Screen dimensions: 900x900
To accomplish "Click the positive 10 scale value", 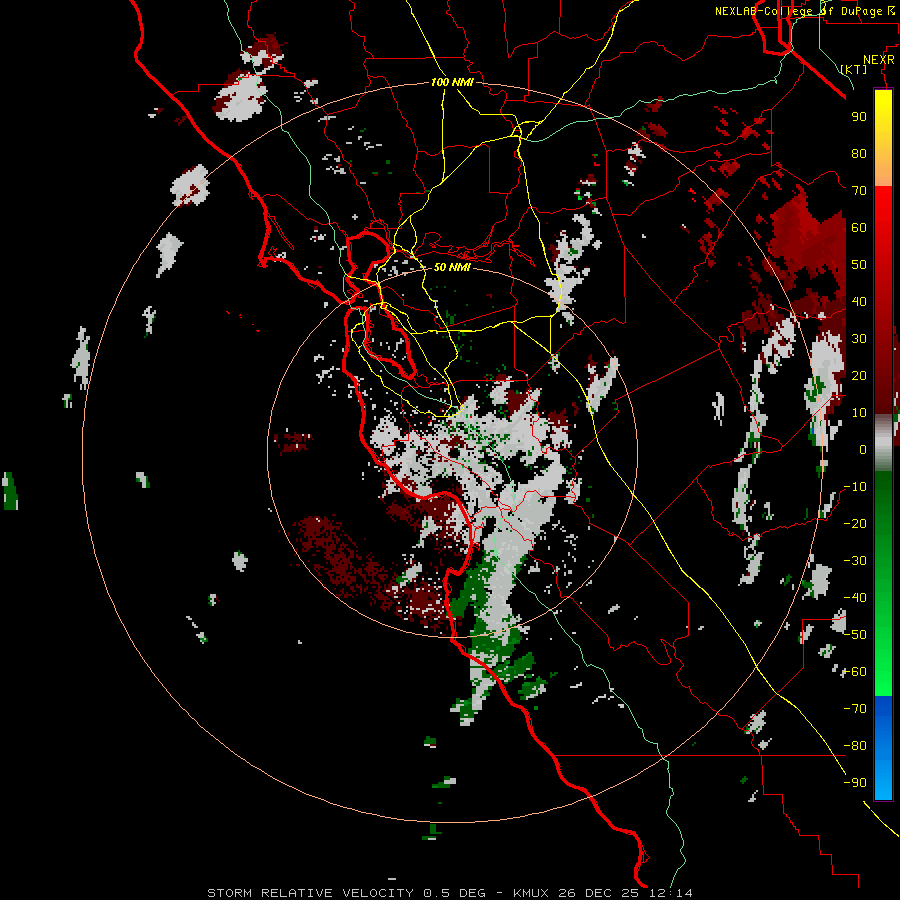I will point(859,413).
